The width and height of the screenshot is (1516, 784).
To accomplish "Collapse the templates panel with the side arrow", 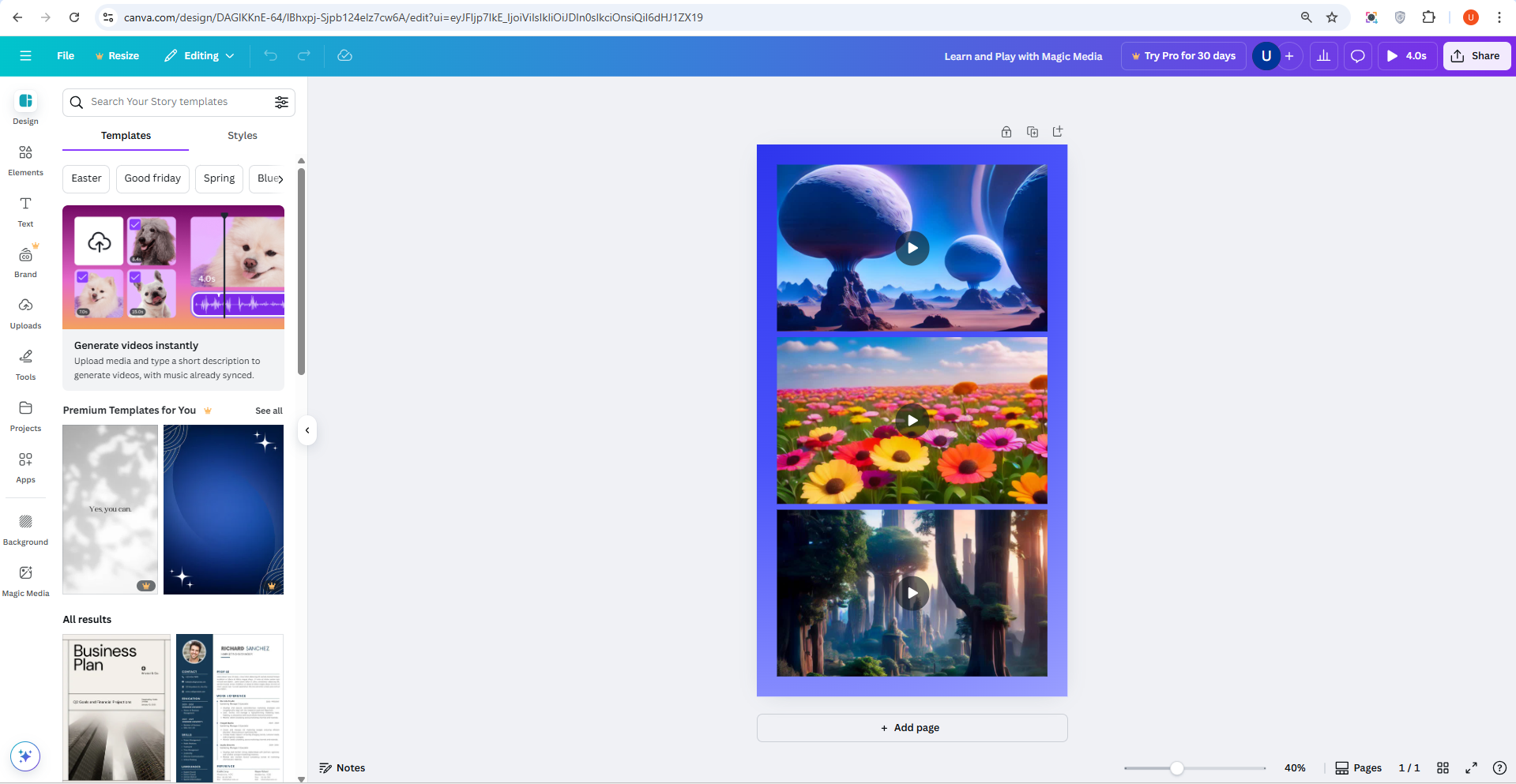I will point(307,430).
